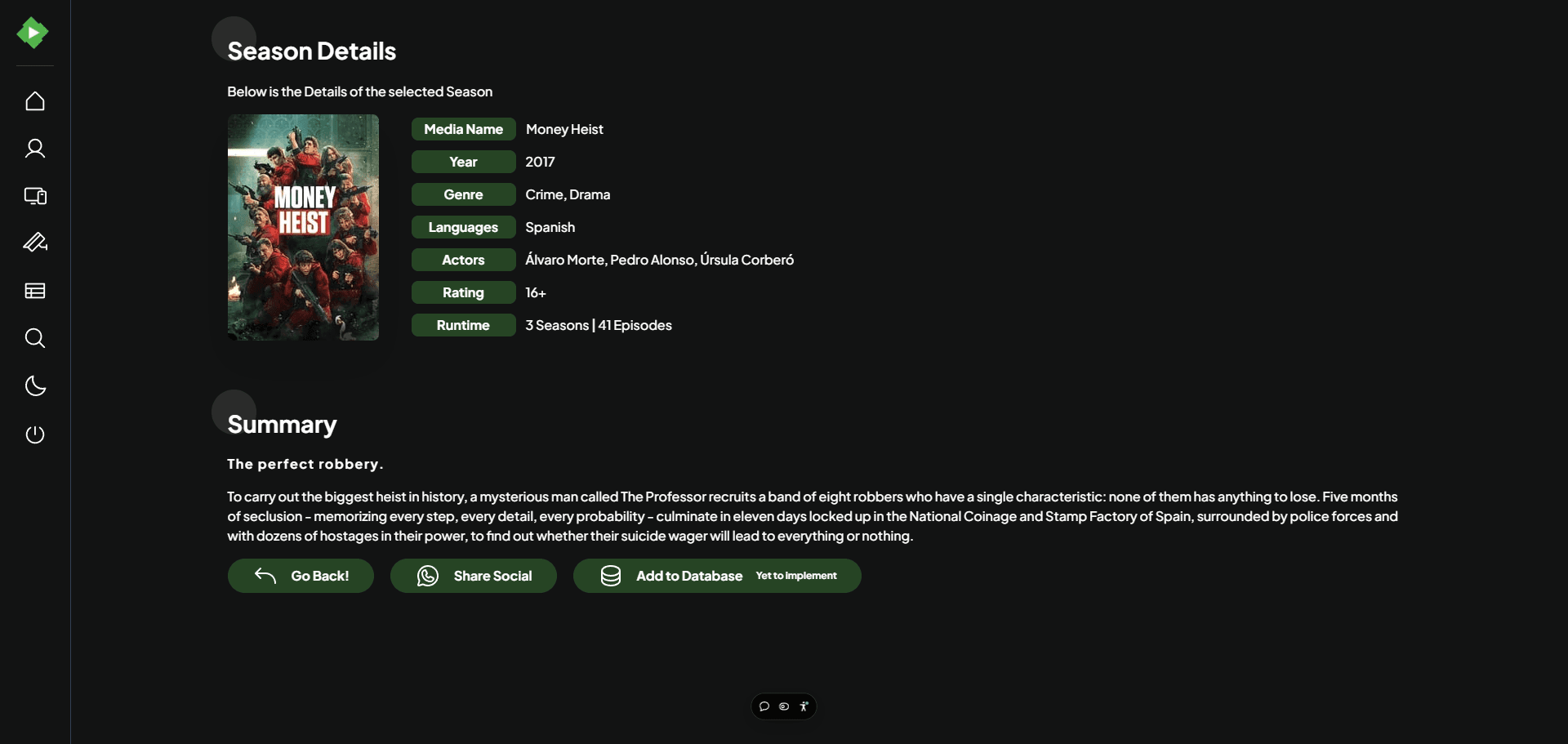Screen dimensions: 1568x744
Task: Click the 'Crime, Drama' genre value
Action: 568,194
